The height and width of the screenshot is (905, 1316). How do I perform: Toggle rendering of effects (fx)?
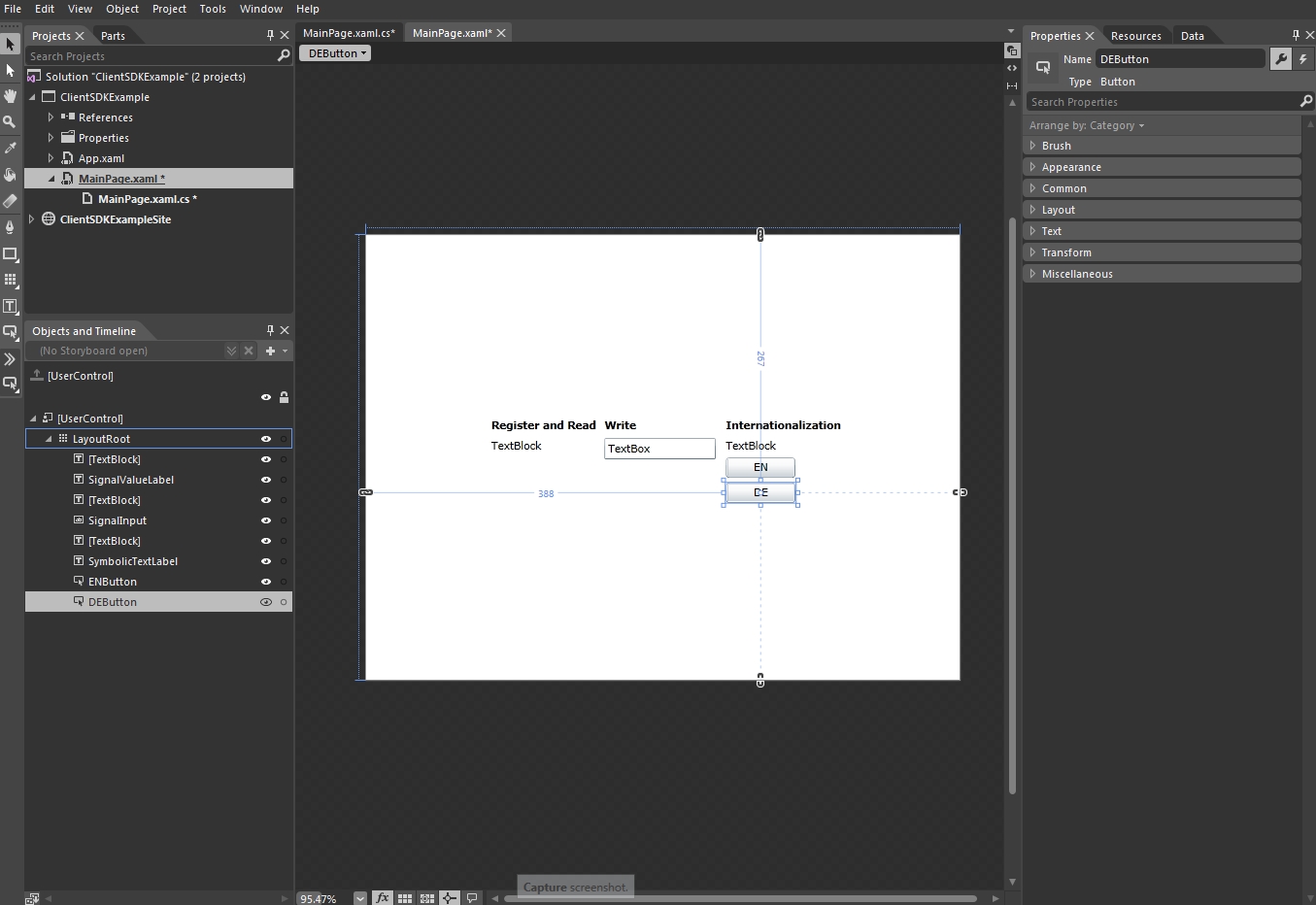383,898
